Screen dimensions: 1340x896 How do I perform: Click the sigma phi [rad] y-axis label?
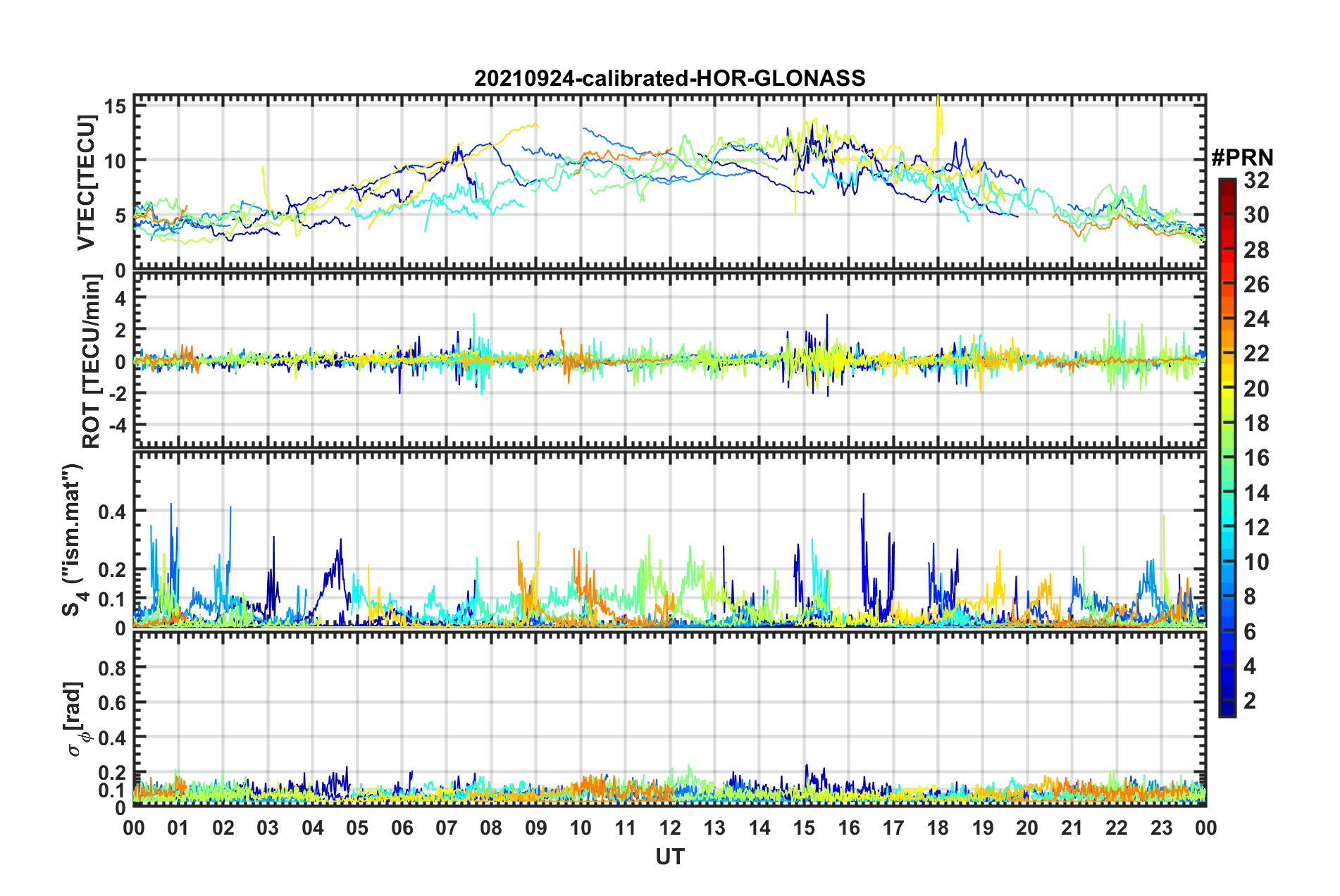(75, 718)
